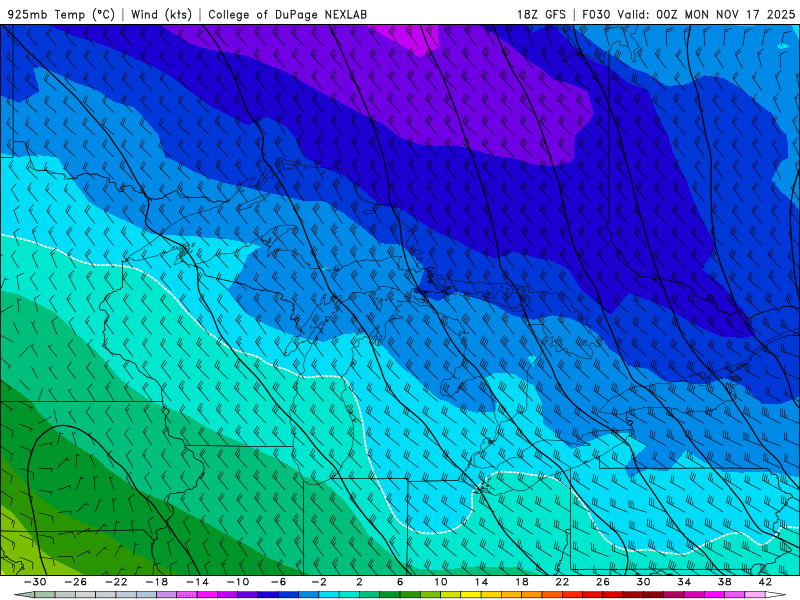
Task: Click the -18 legend value
Action: (x=157, y=582)
